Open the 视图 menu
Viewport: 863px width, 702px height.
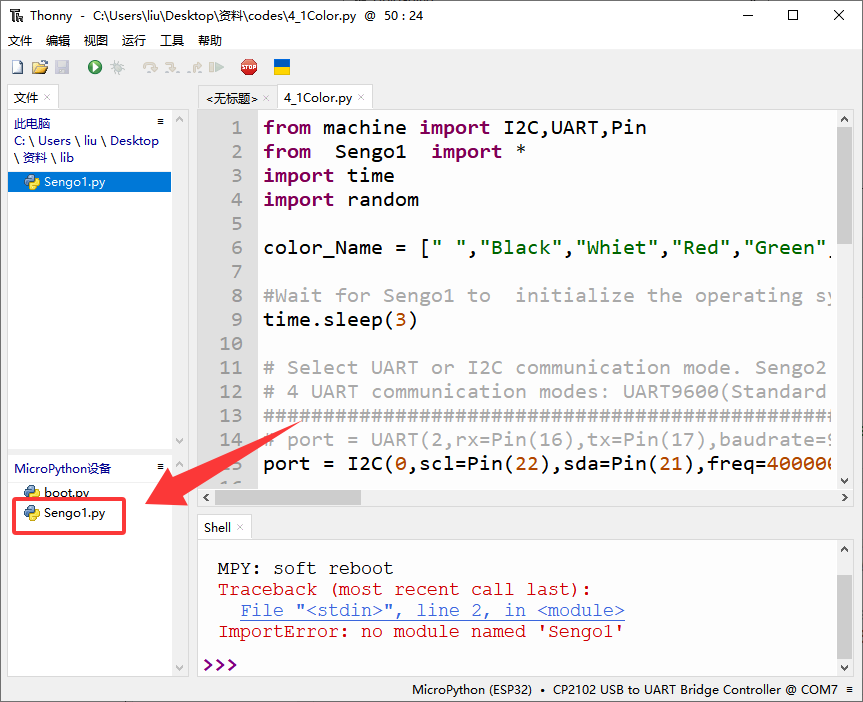[x=96, y=40]
